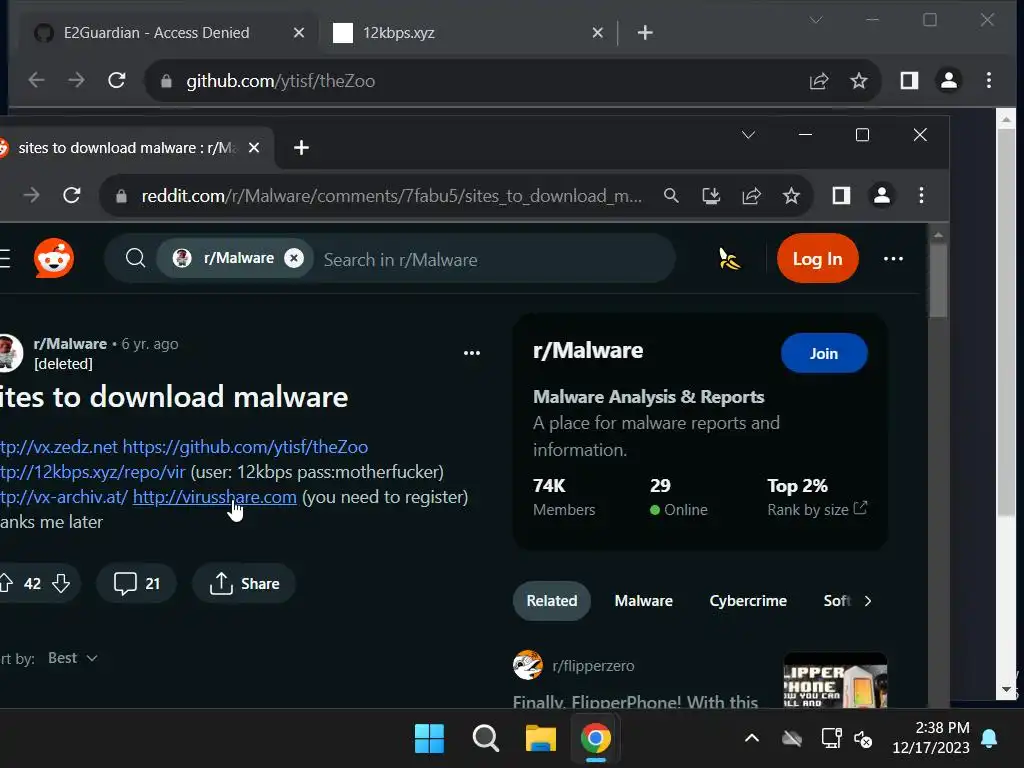Open the virusshare.com link
1024x768 pixels.
(x=214, y=497)
